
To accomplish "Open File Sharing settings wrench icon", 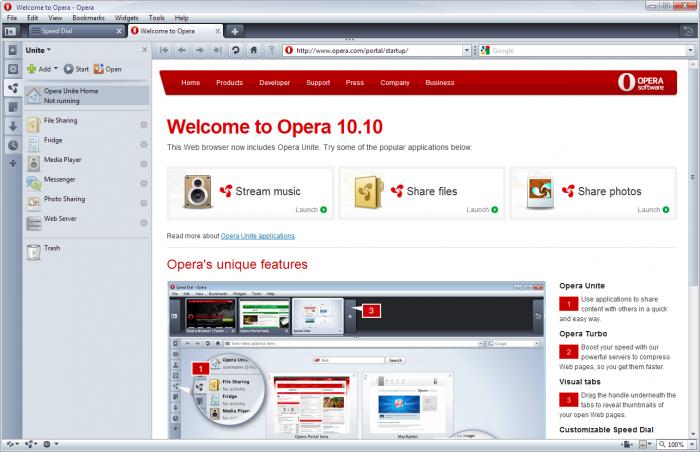I will coord(144,125).
